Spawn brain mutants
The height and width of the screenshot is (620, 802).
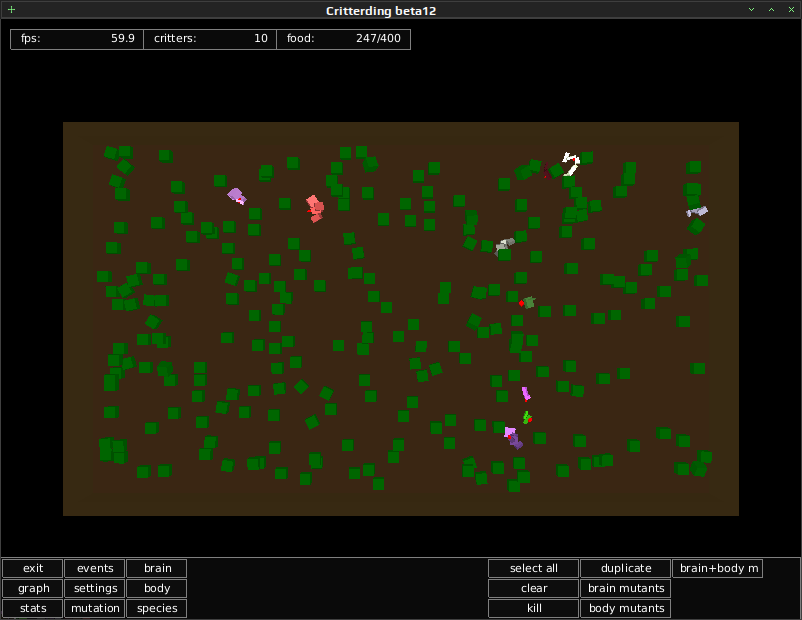tap(626, 588)
